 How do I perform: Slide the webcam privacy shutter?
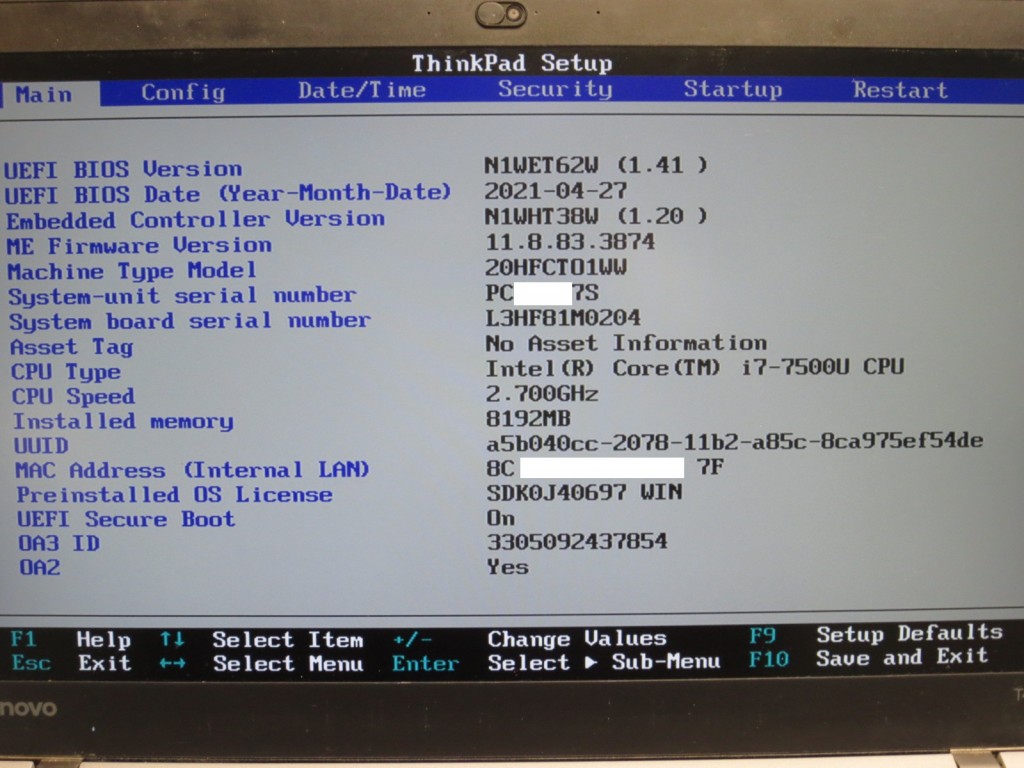[502, 14]
